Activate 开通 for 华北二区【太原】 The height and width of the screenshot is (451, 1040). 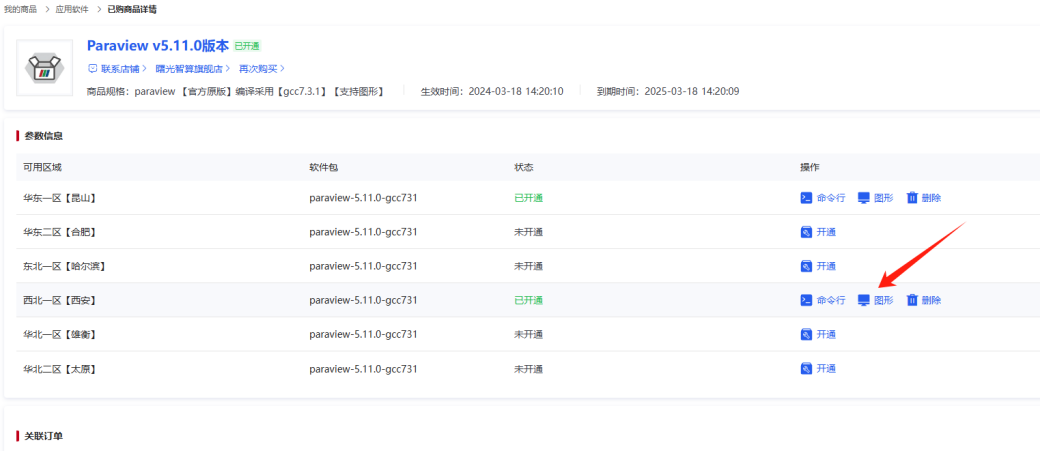pyautogui.click(x=818, y=369)
